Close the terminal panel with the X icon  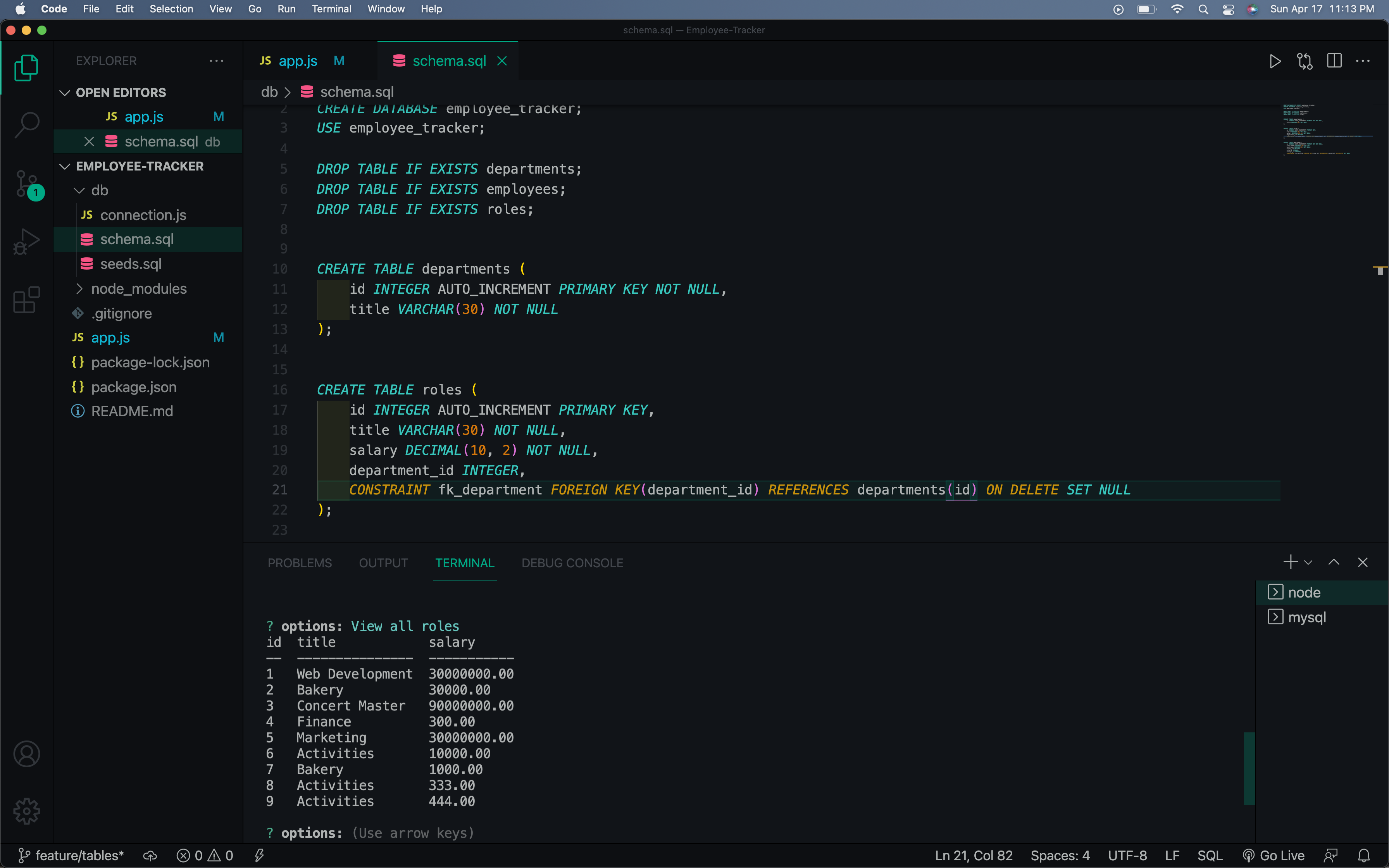click(1363, 562)
